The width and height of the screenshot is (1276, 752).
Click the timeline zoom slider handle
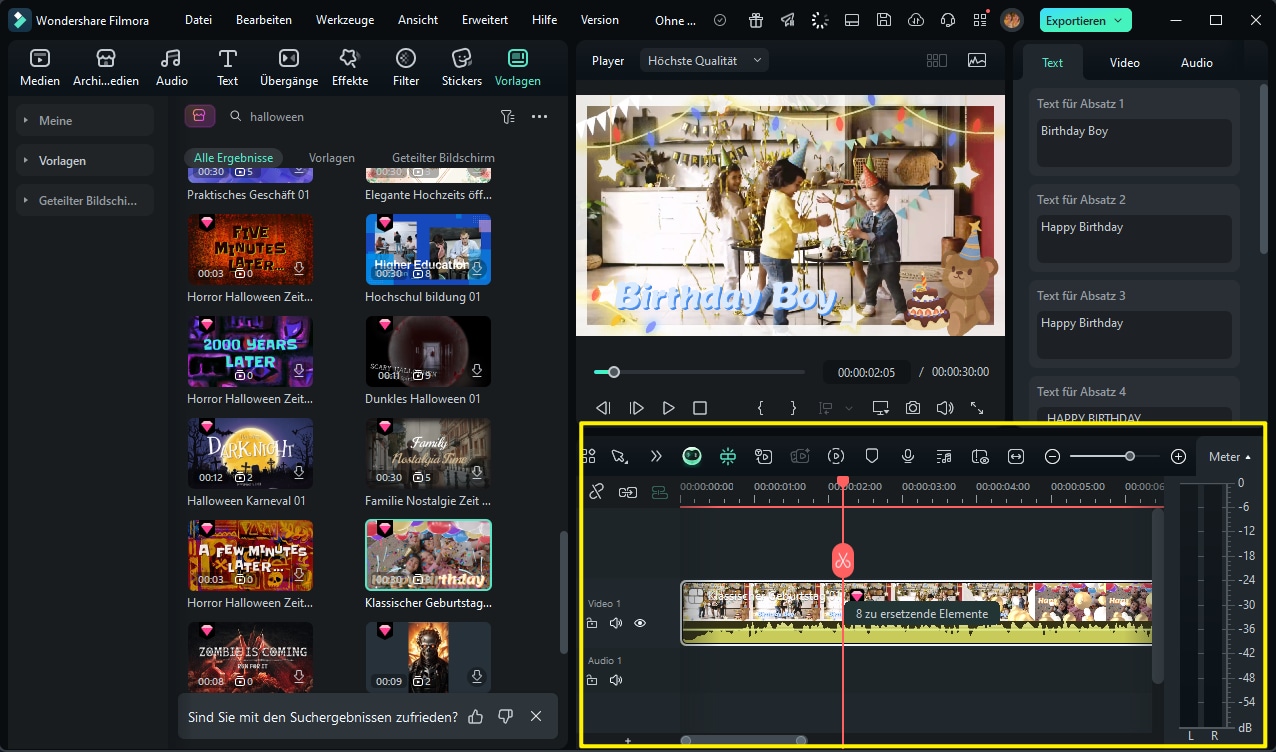1129,456
